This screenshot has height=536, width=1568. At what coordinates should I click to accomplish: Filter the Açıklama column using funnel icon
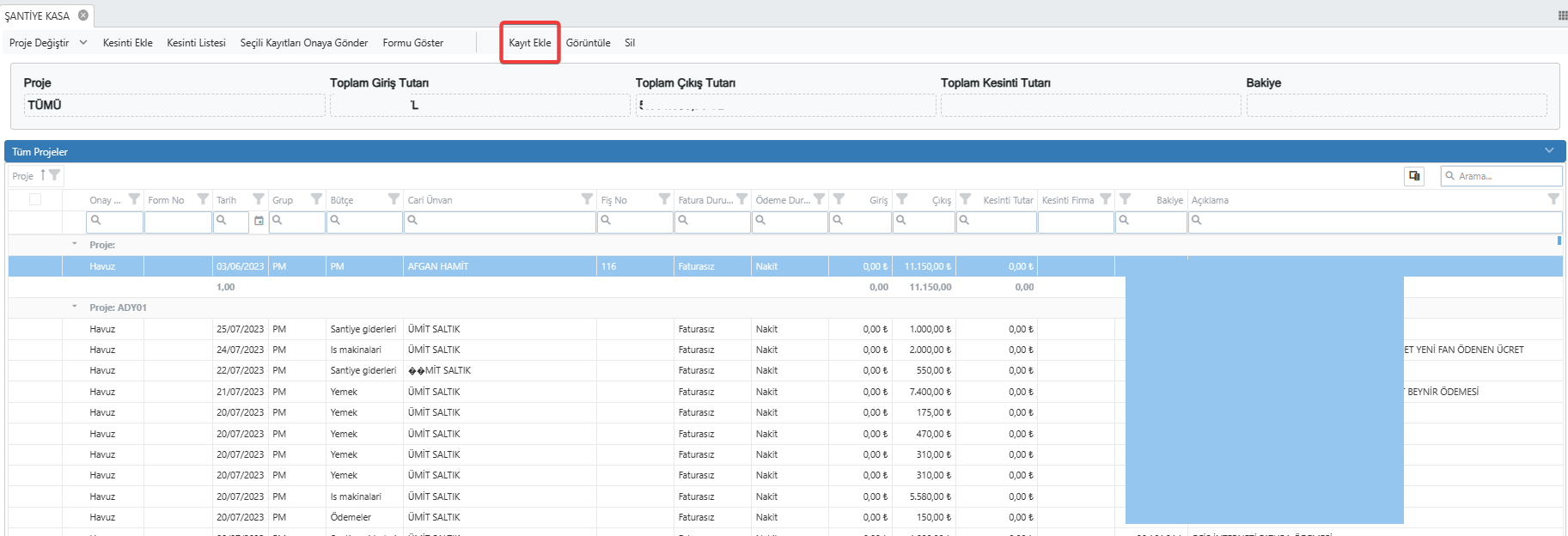pos(1553,199)
